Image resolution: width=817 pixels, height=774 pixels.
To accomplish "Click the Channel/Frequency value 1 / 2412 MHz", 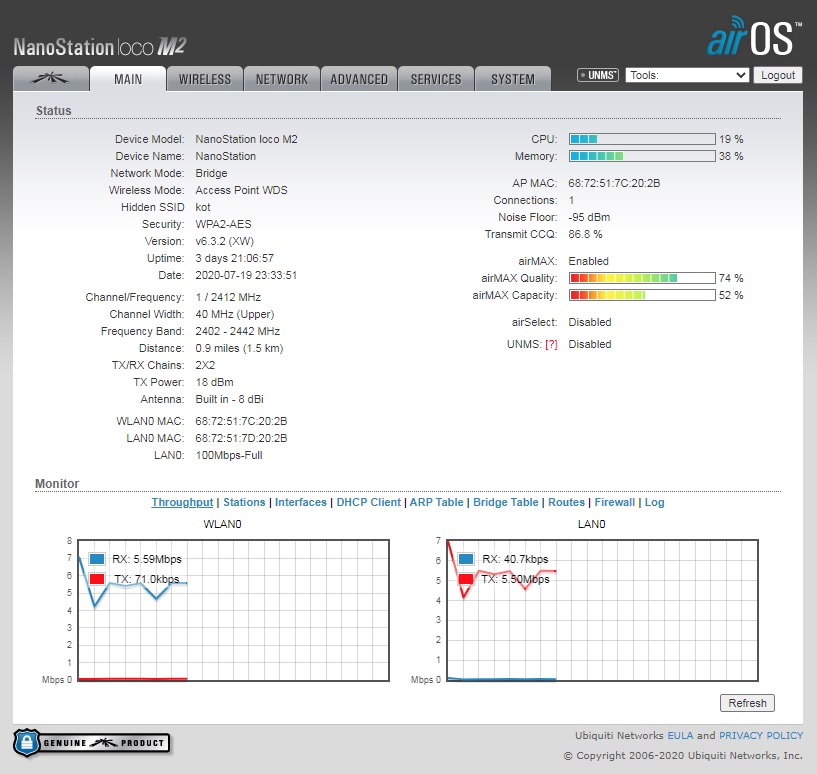I will (228, 297).
